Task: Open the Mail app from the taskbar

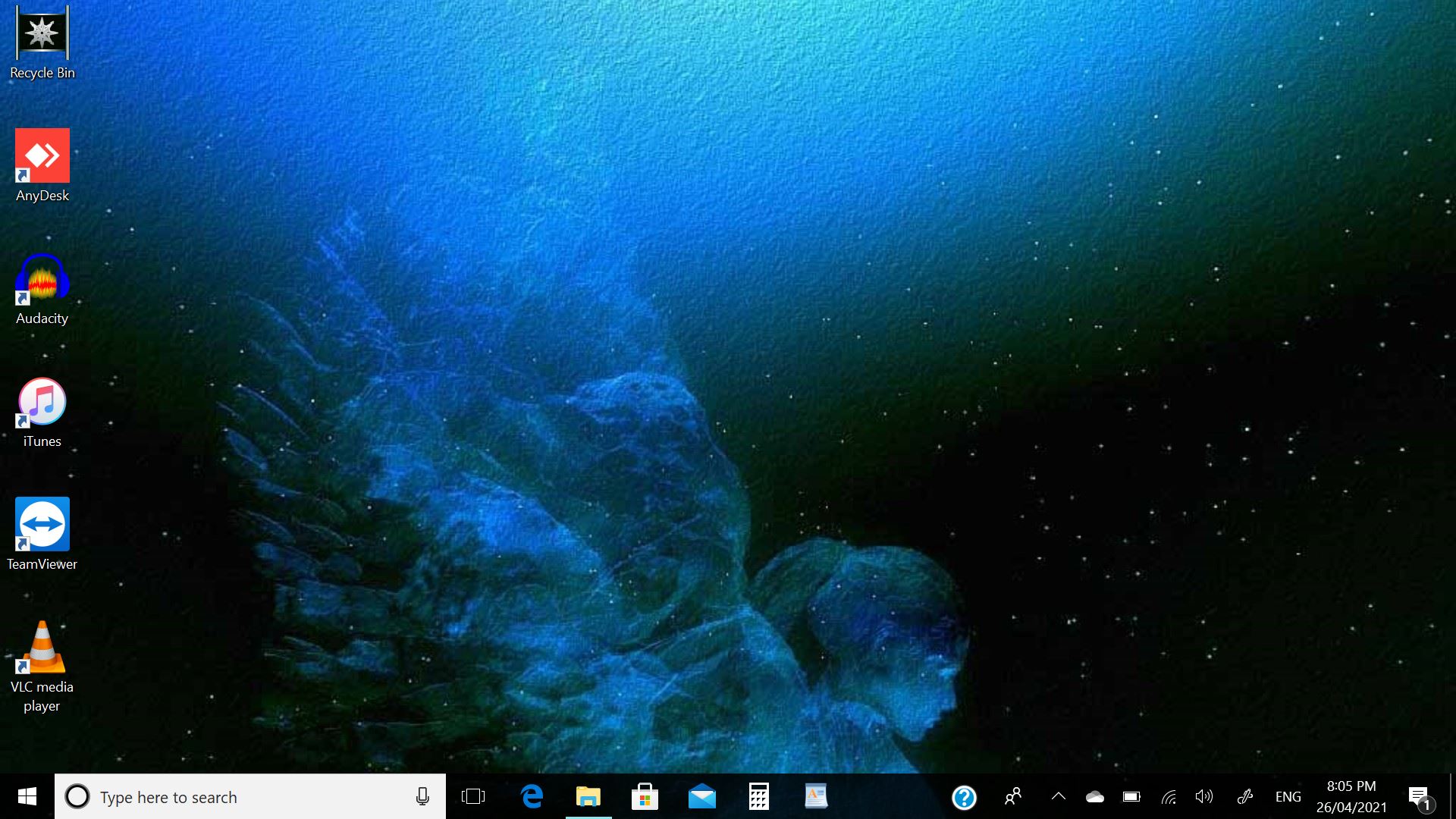Action: (x=702, y=797)
